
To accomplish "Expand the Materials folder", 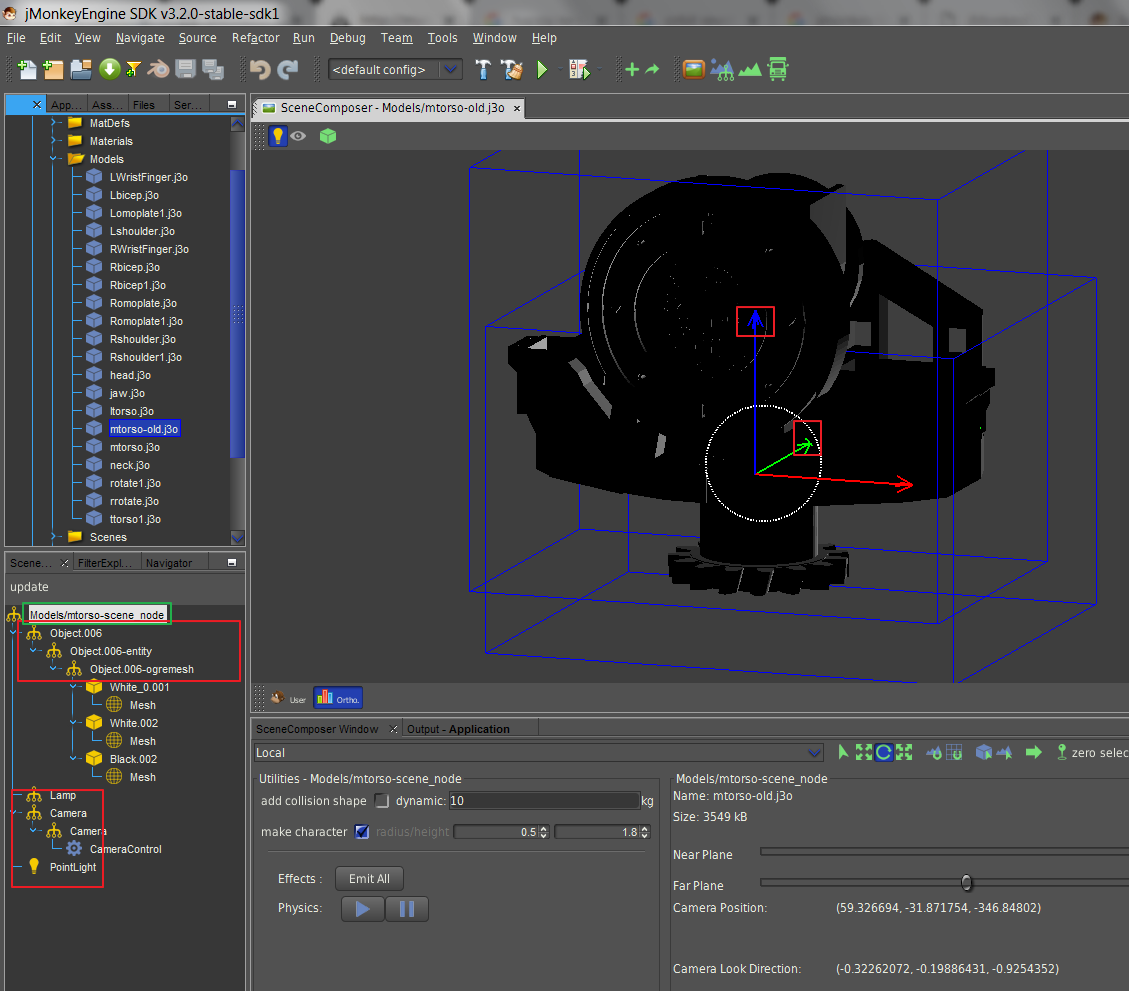I will (x=53, y=141).
